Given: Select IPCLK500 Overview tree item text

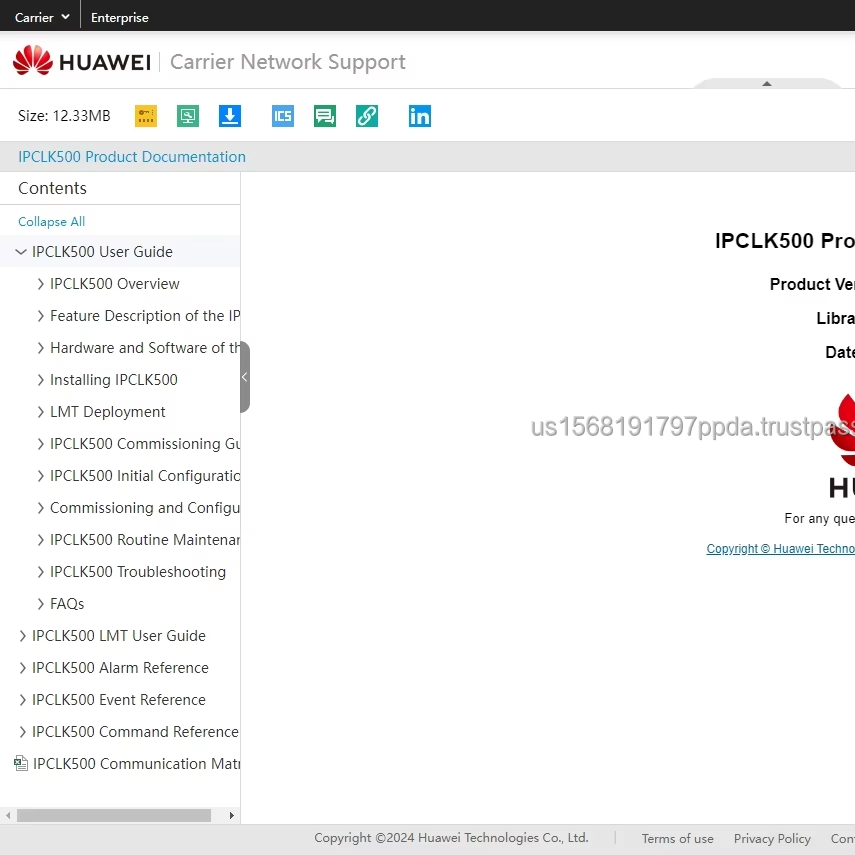Looking at the screenshot, I should (115, 284).
